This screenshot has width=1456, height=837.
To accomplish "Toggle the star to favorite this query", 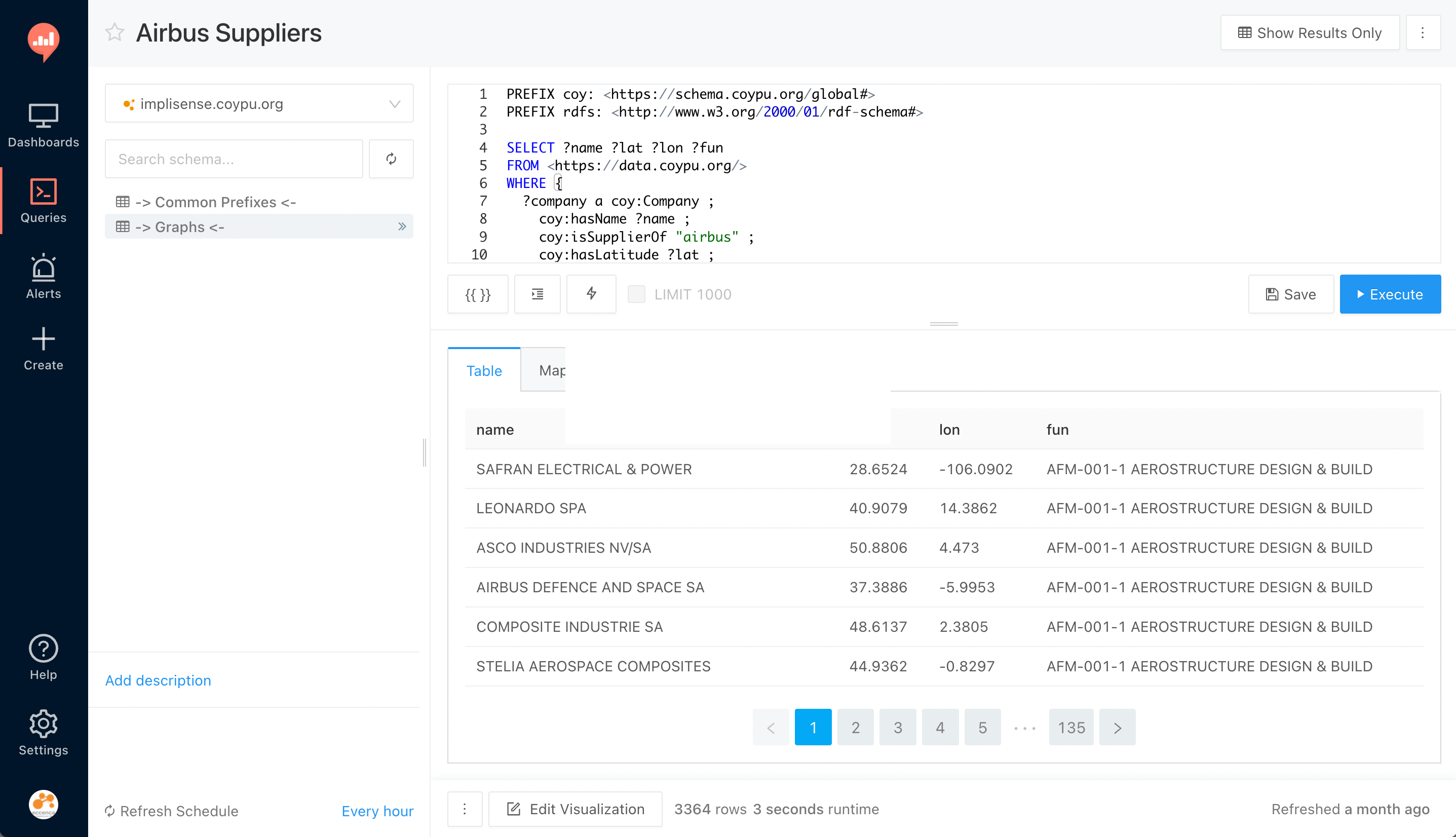I will (x=113, y=33).
